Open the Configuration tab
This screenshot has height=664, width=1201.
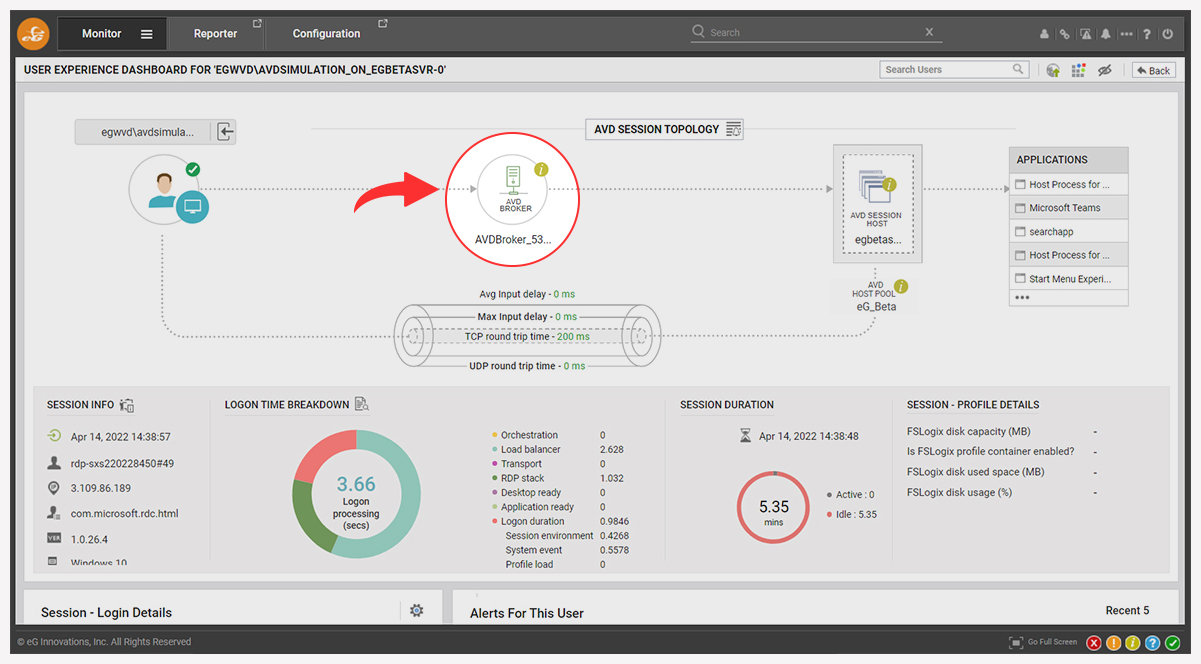[326, 34]
